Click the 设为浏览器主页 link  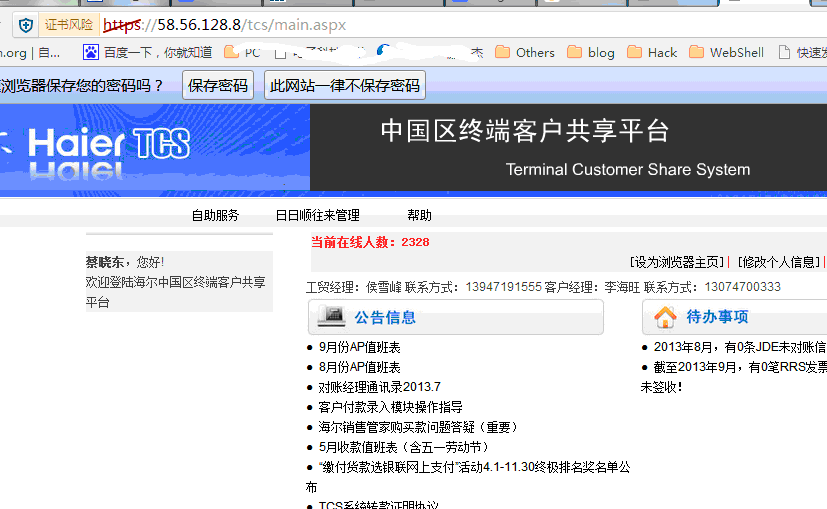click(x=677, y=262)
